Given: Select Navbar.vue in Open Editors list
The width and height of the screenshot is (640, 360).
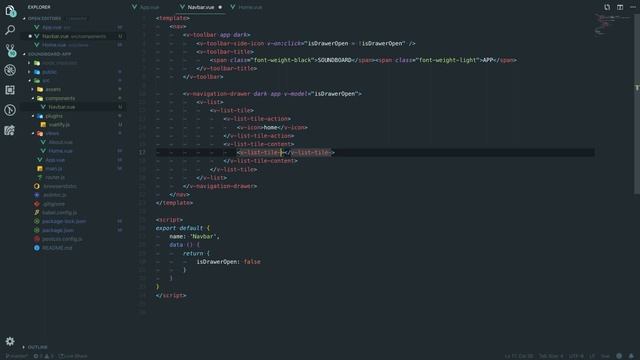Looking at the screenshot, I should [73, 36].
